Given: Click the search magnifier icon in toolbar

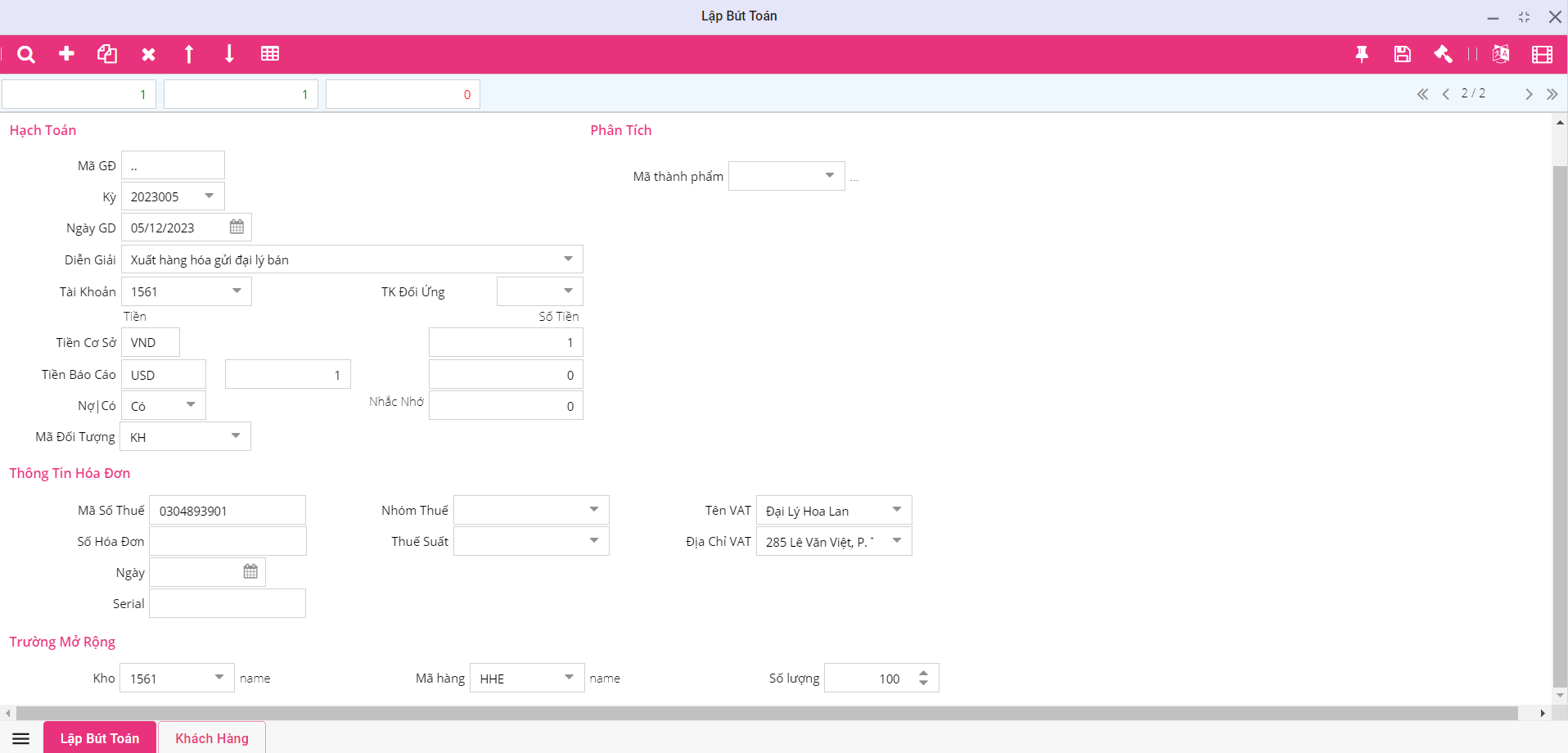Looking at the screenshot, I should coord(26,54).
